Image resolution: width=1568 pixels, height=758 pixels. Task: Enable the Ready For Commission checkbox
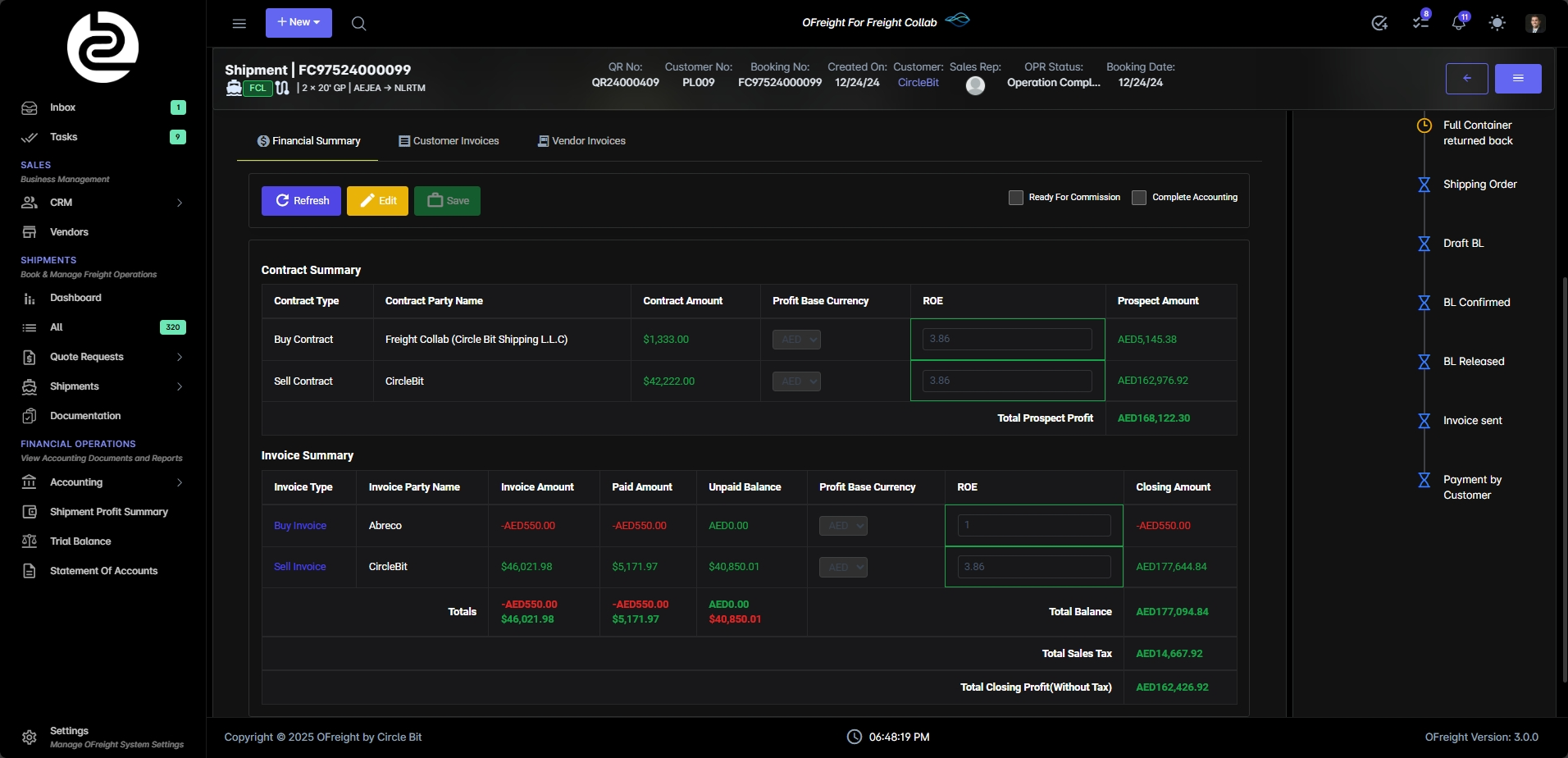[x=1017, y=197]
